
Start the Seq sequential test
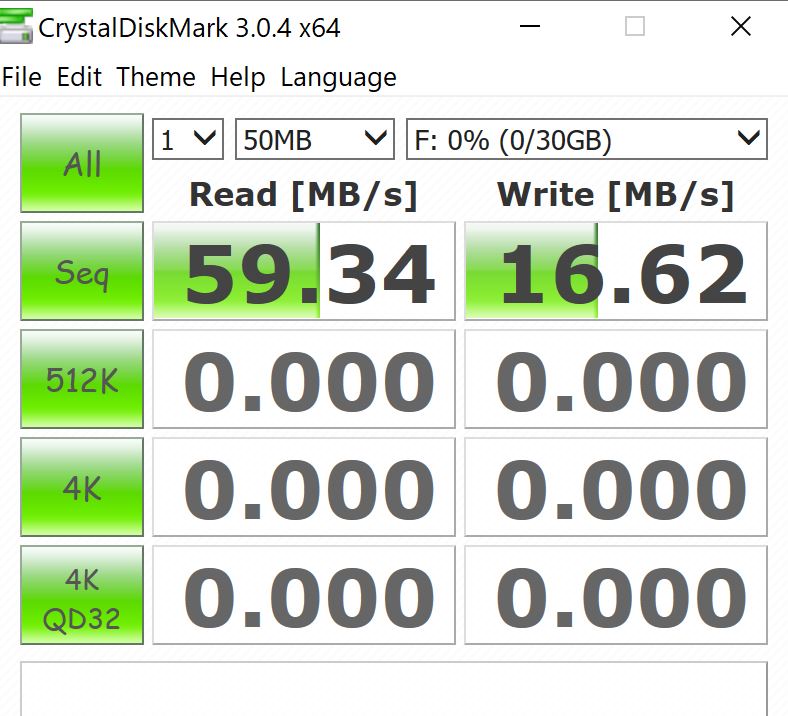pyautogui.click(x=82, y=271)
